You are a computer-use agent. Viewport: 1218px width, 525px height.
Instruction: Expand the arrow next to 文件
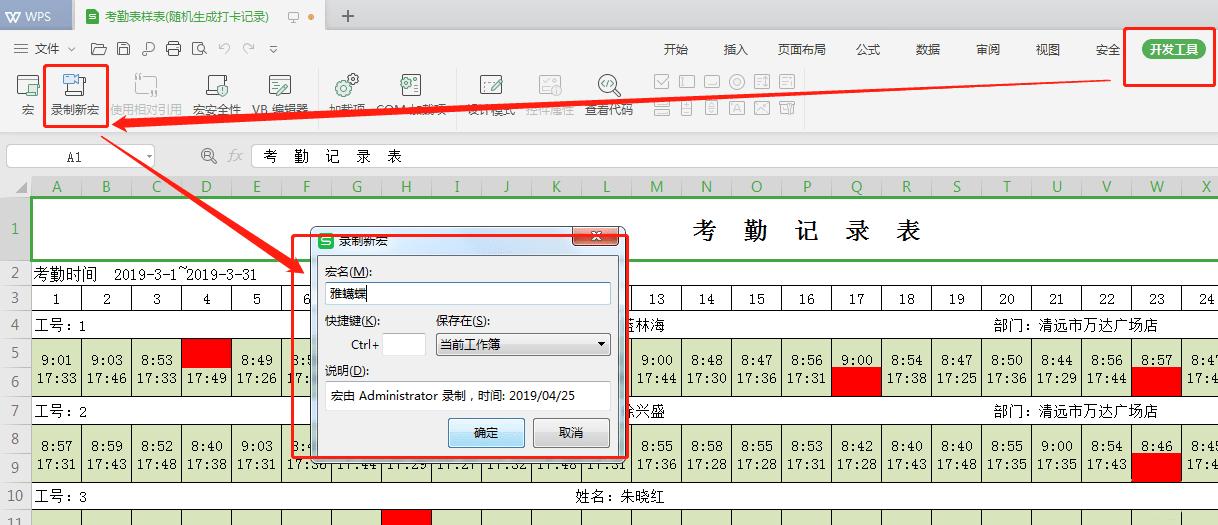click(72, 49)
